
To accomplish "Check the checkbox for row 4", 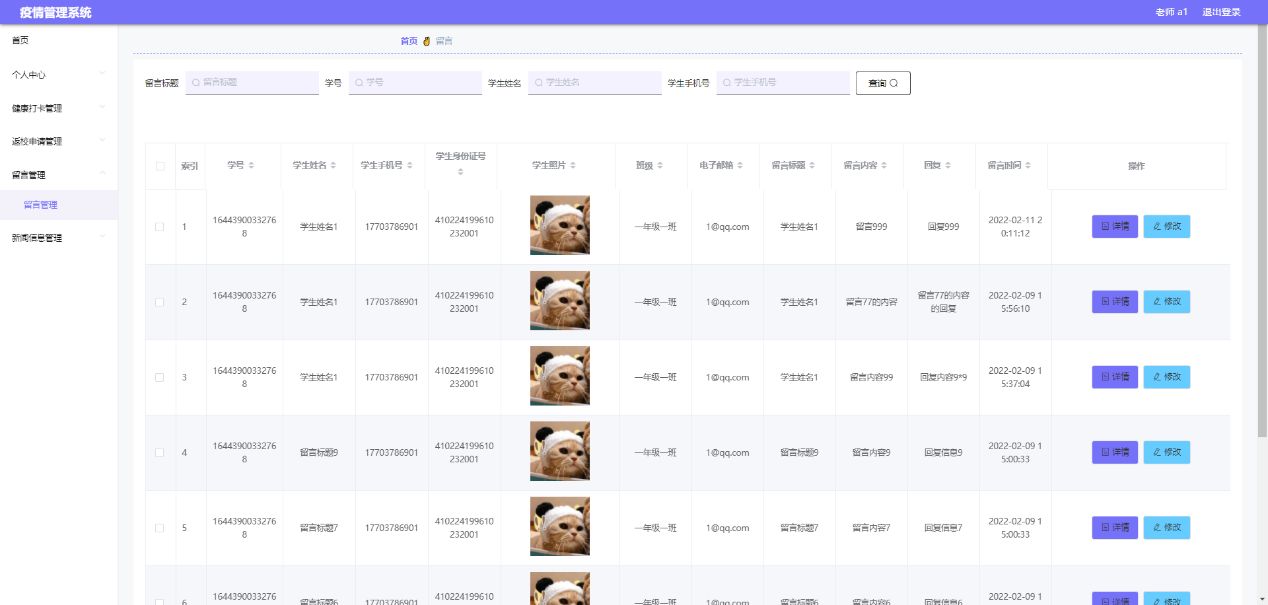I will (160, 453).
